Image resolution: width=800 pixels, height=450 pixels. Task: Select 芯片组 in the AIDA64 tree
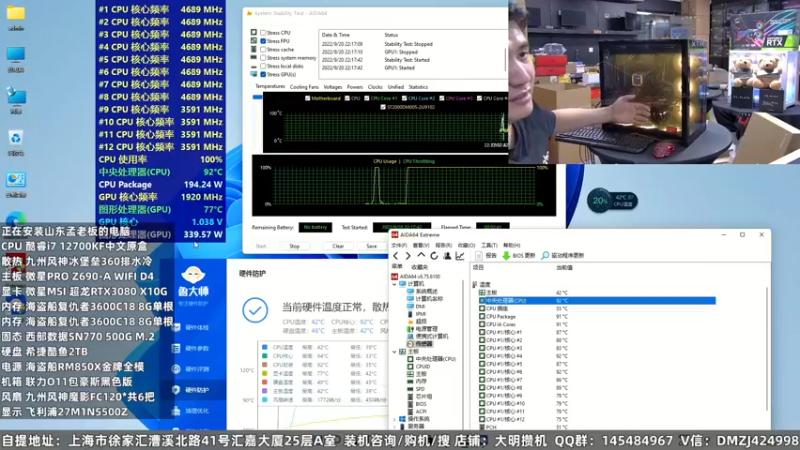419,396
